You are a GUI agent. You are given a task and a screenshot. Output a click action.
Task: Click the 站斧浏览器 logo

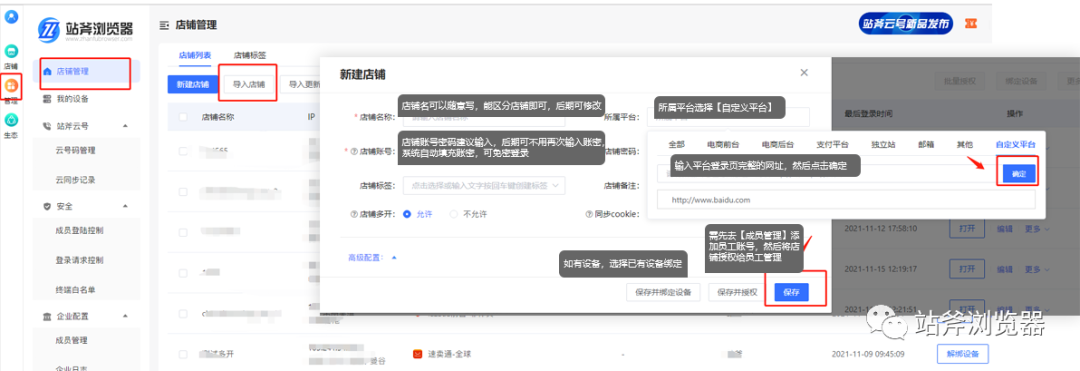point(85,30)
